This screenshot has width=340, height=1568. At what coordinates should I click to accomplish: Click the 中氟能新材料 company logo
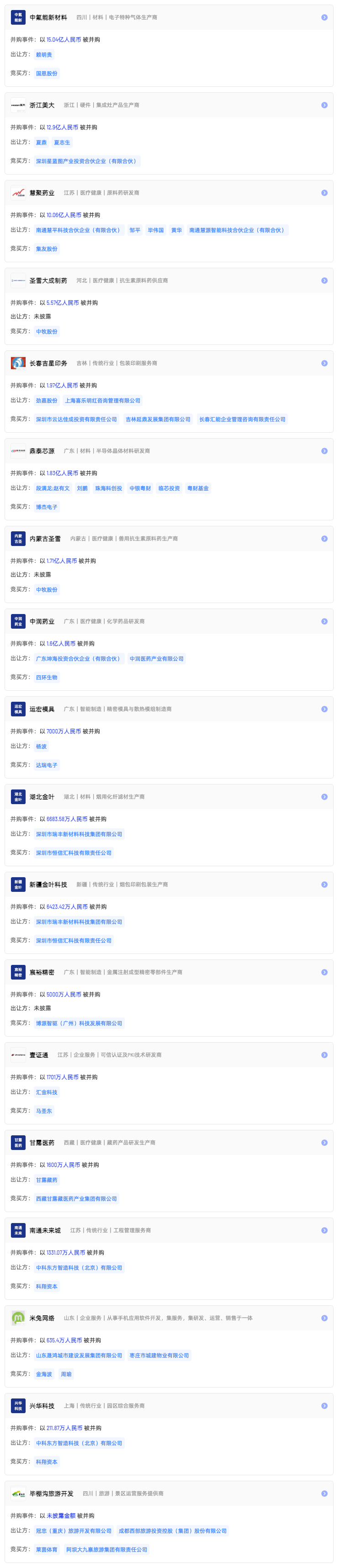coord(18,18)
